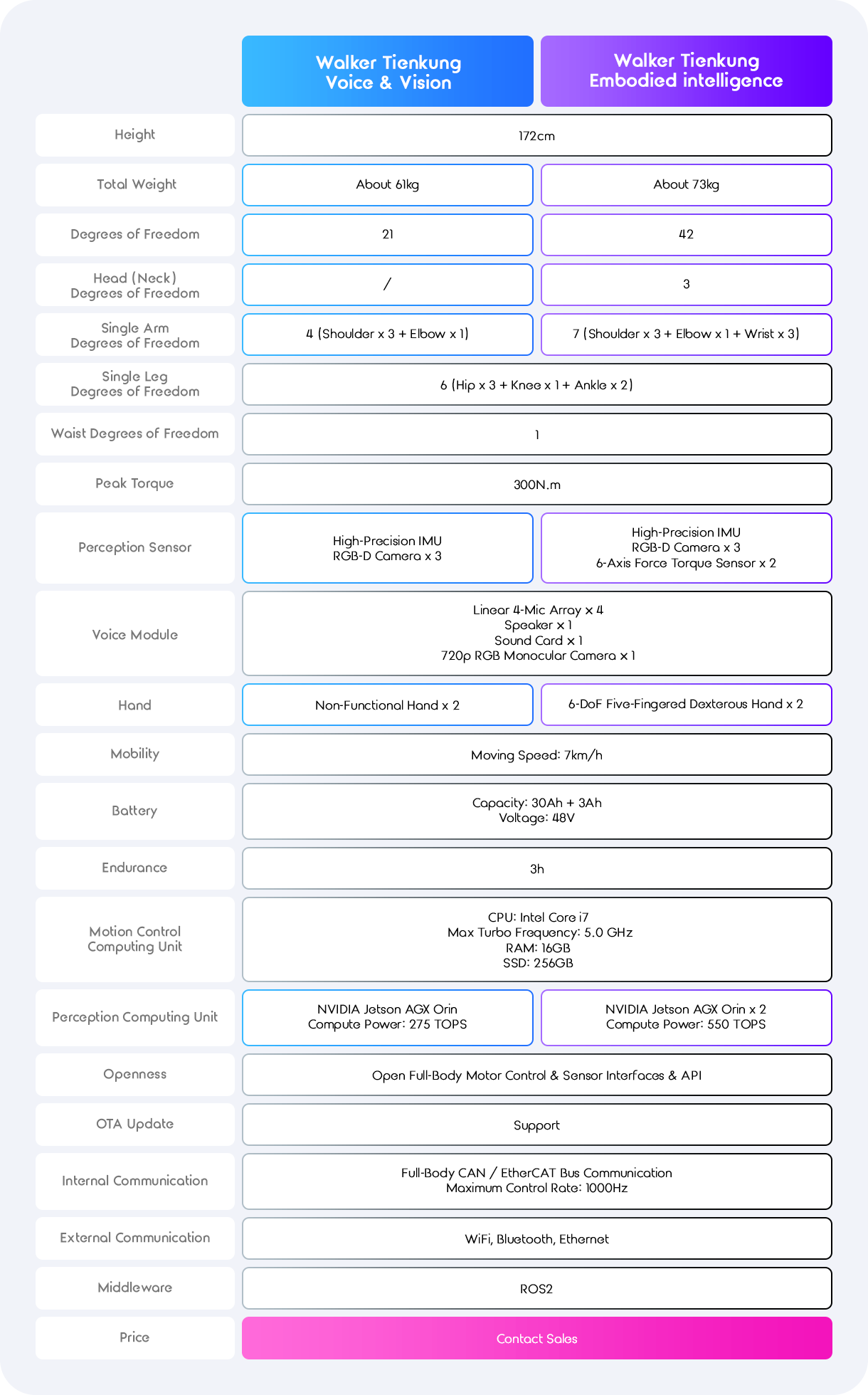Image resolution: width=868 pixels, height=1395 pixels.
Task: Click the battery capacity and voltage cell
Action: tap(536, 811)
